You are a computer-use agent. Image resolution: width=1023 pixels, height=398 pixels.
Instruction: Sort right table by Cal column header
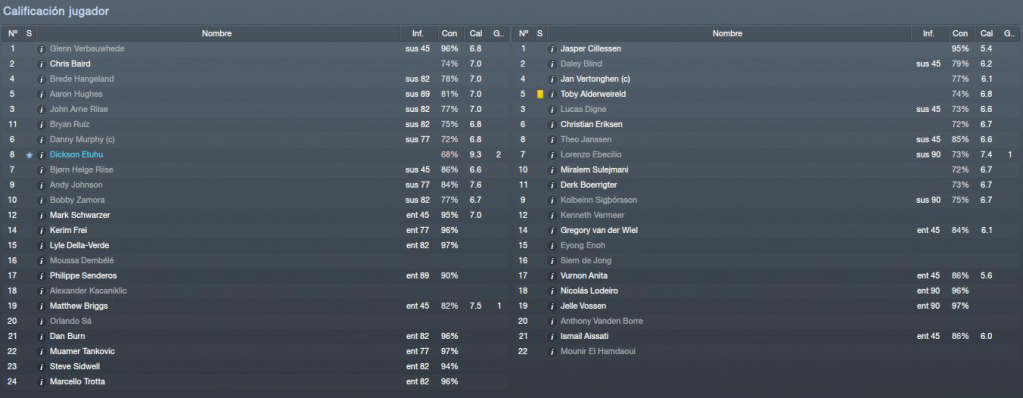pyautogui.click(x=986, y=33)
